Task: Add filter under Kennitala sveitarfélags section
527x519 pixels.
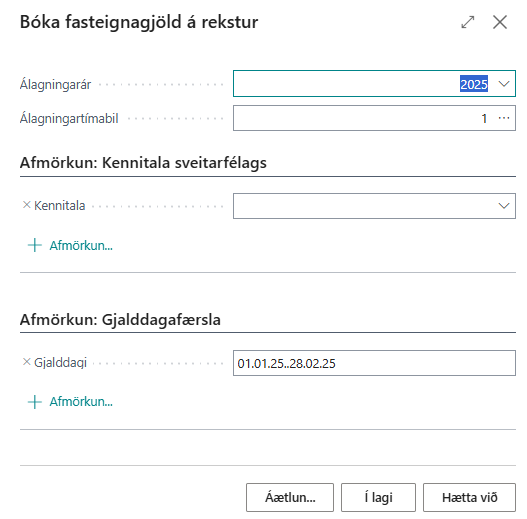Action: click(70, 245)
